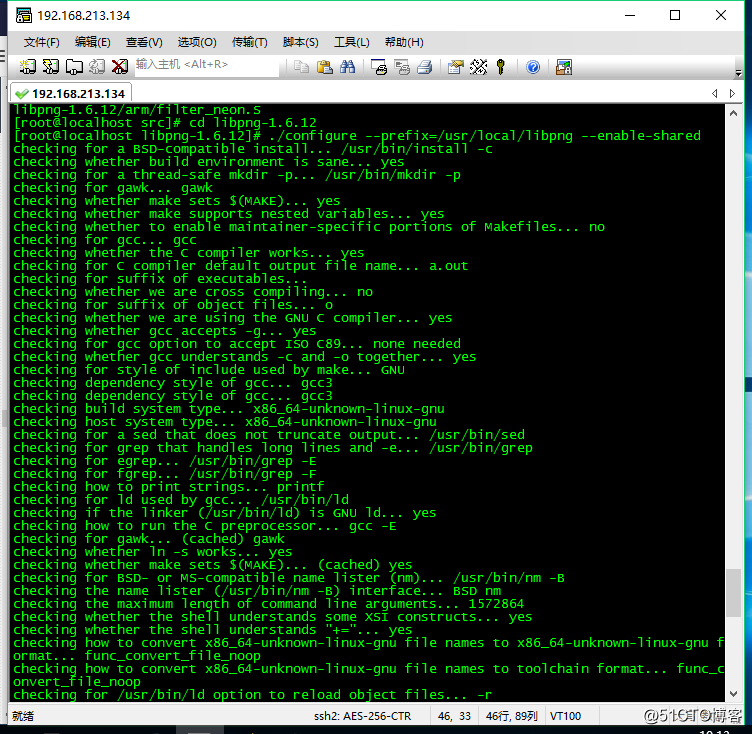Image resolution: width=752 pixels, height=734 pixels.
Task: Click the tab scroll right arrow
Action: (732, 94)
